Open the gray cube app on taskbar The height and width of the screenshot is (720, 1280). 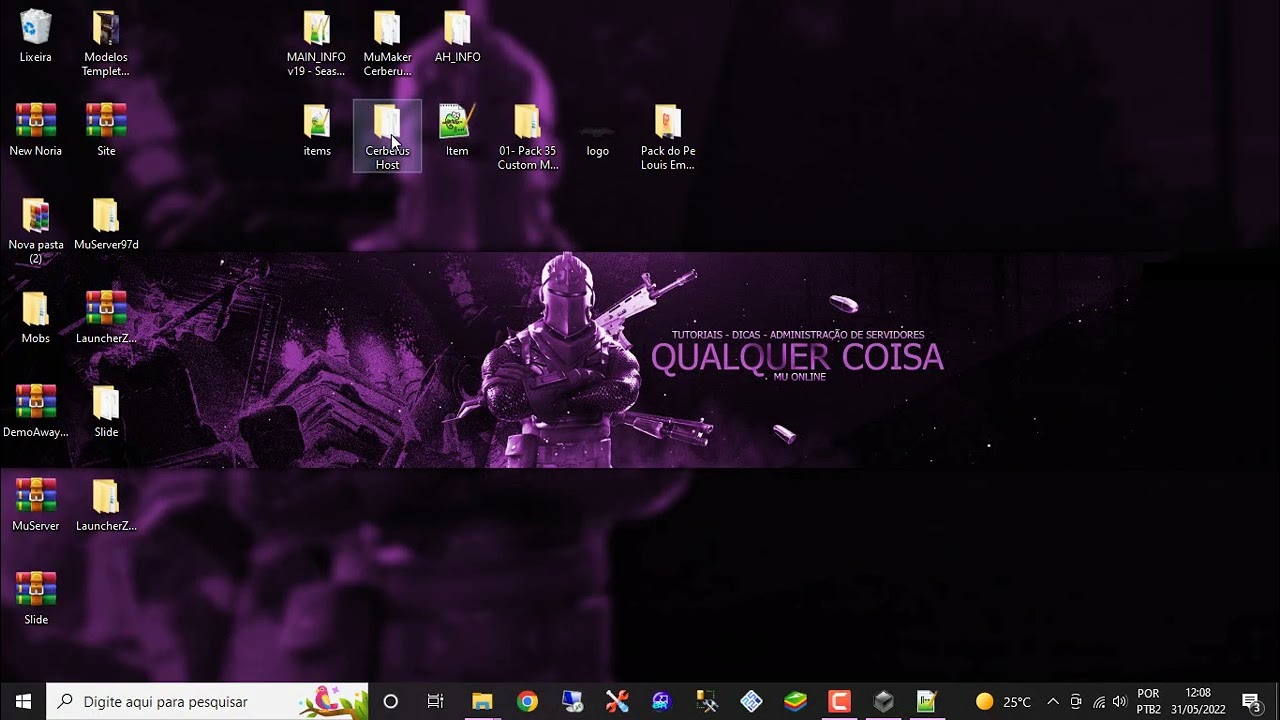point(884,701)
